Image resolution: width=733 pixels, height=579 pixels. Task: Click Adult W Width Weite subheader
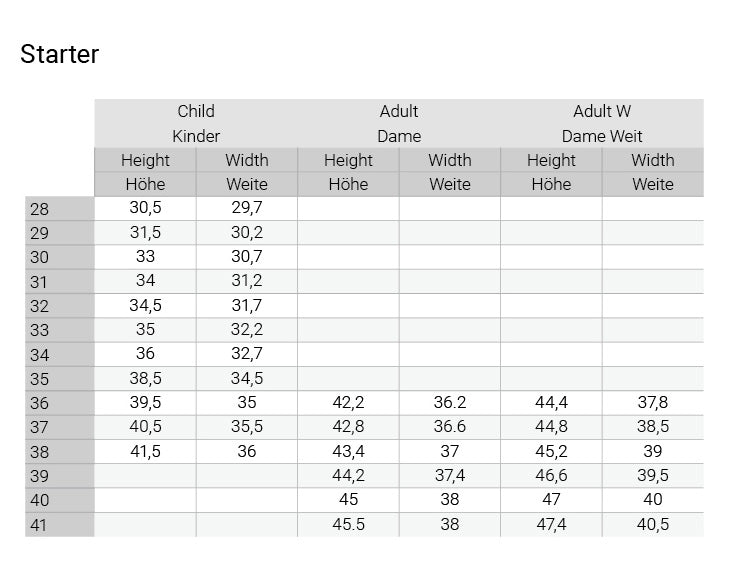pyautogui.click(x=653, y=172)
